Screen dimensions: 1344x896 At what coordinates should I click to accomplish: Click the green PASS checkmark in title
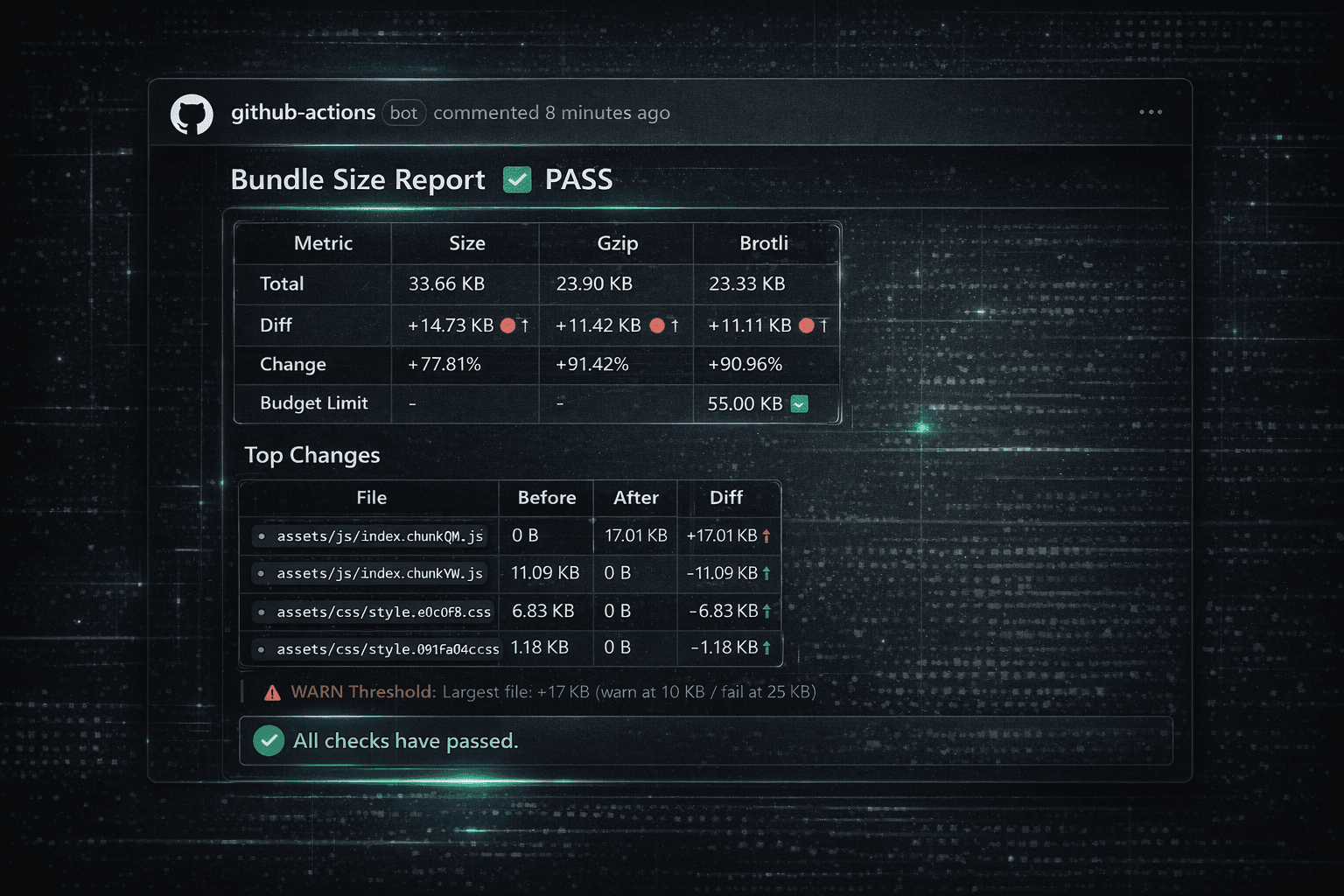pyautogui.click(x=517, y=180)
